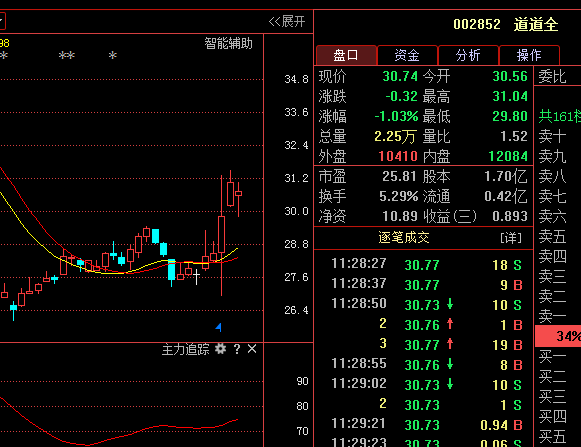This screenshot has height=447, width=581.
Task: Select the 卖一 order book row
Action: (x=558, y=316)
